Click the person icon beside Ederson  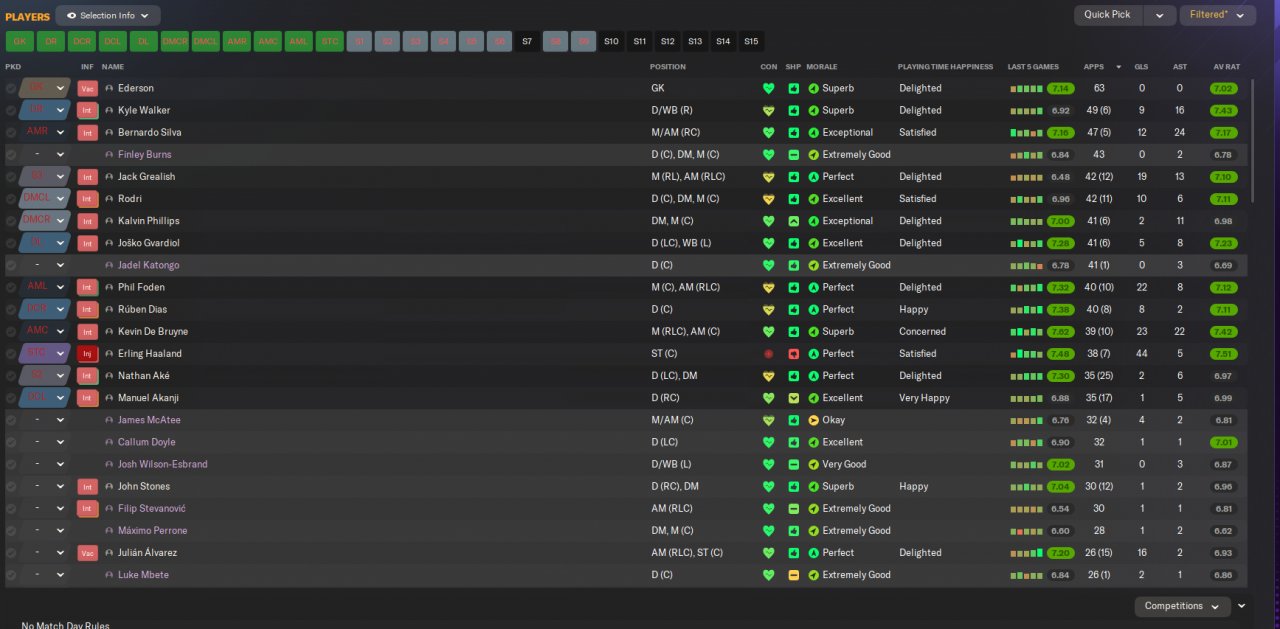point(109,88)
